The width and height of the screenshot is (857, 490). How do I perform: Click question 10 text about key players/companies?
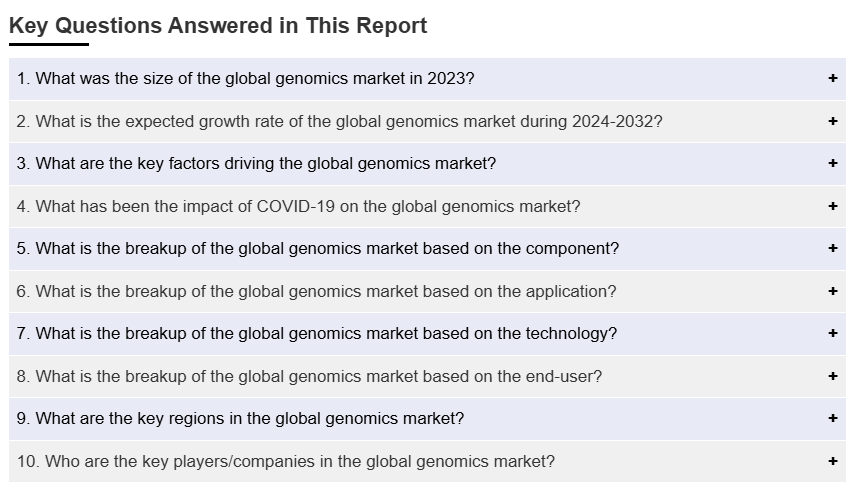tap(286, 461)
